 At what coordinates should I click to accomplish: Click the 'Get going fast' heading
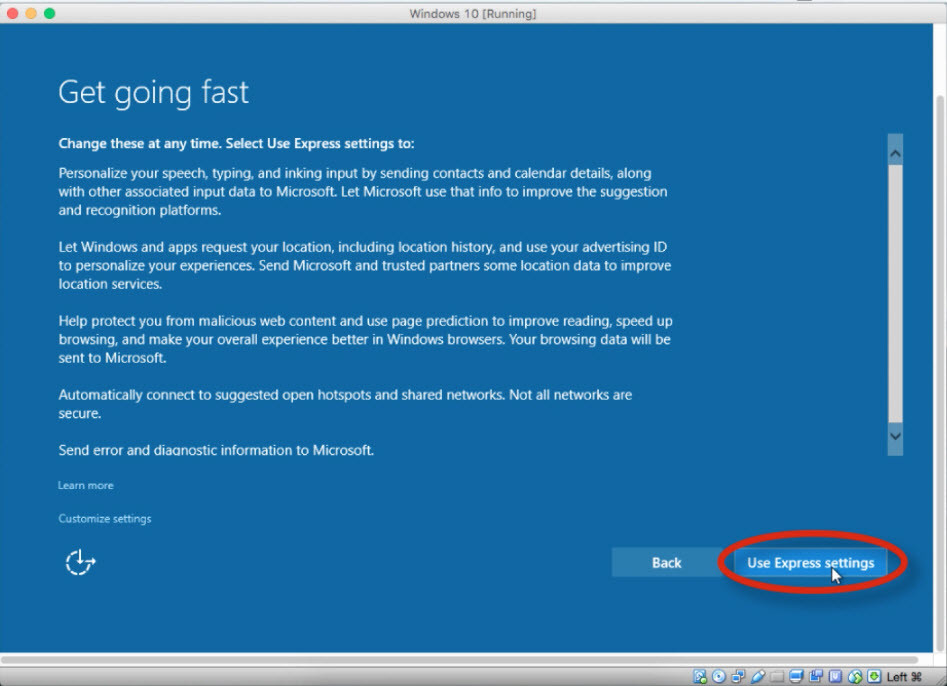point(153,93)
